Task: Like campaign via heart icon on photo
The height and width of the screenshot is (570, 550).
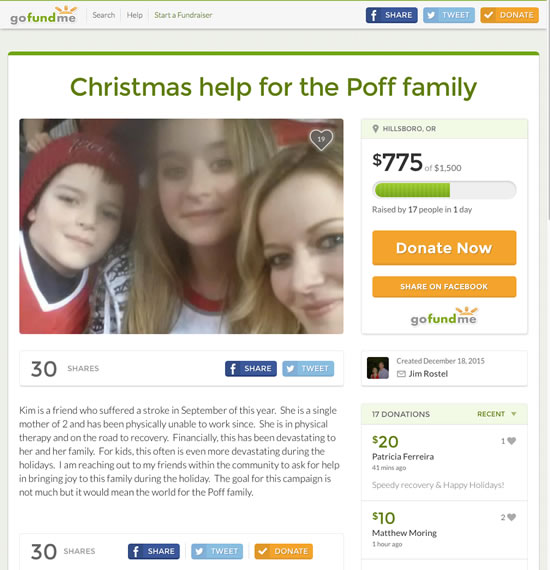Action: [x=321, y=140]
